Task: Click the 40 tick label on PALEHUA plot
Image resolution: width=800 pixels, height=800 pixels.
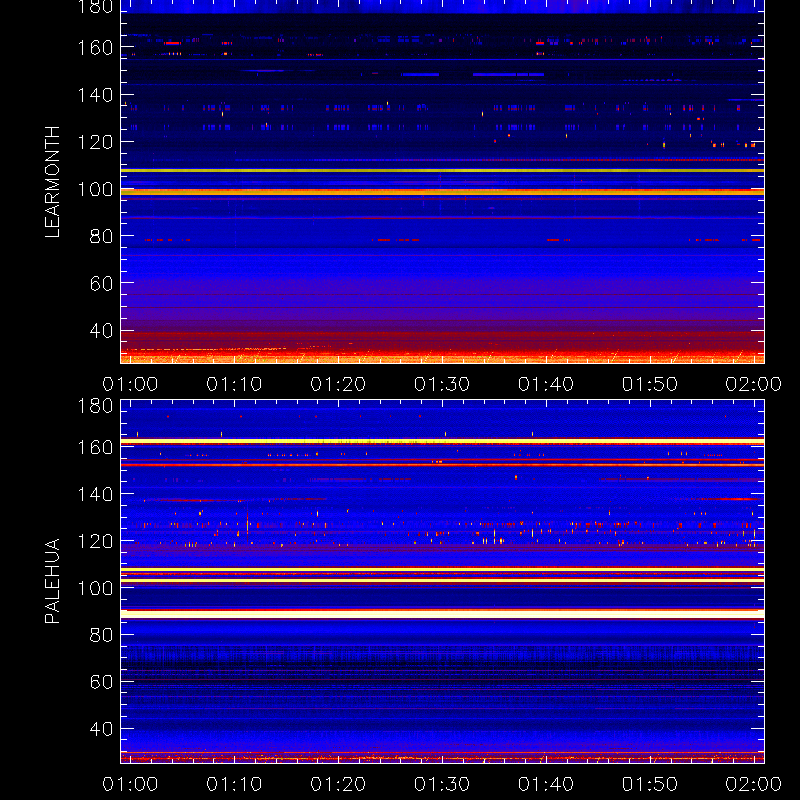Action: coord(101,729)
